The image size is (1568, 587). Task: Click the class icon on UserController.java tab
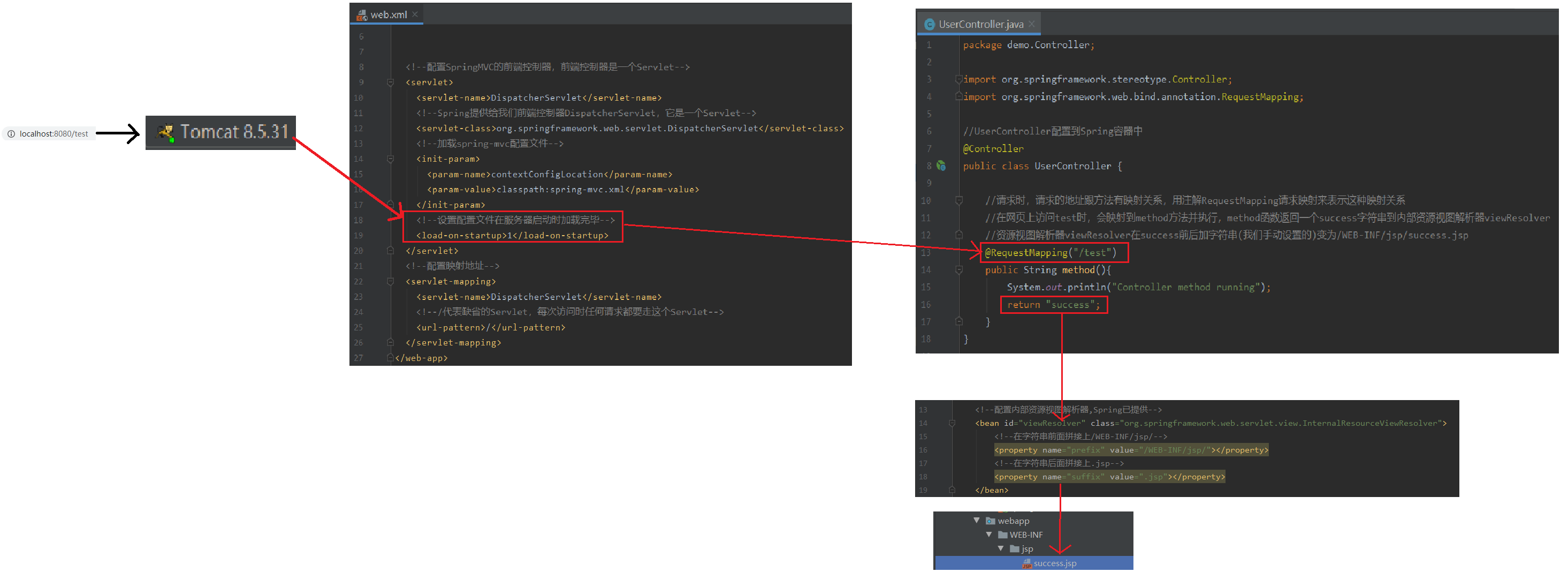coord(930,24)
